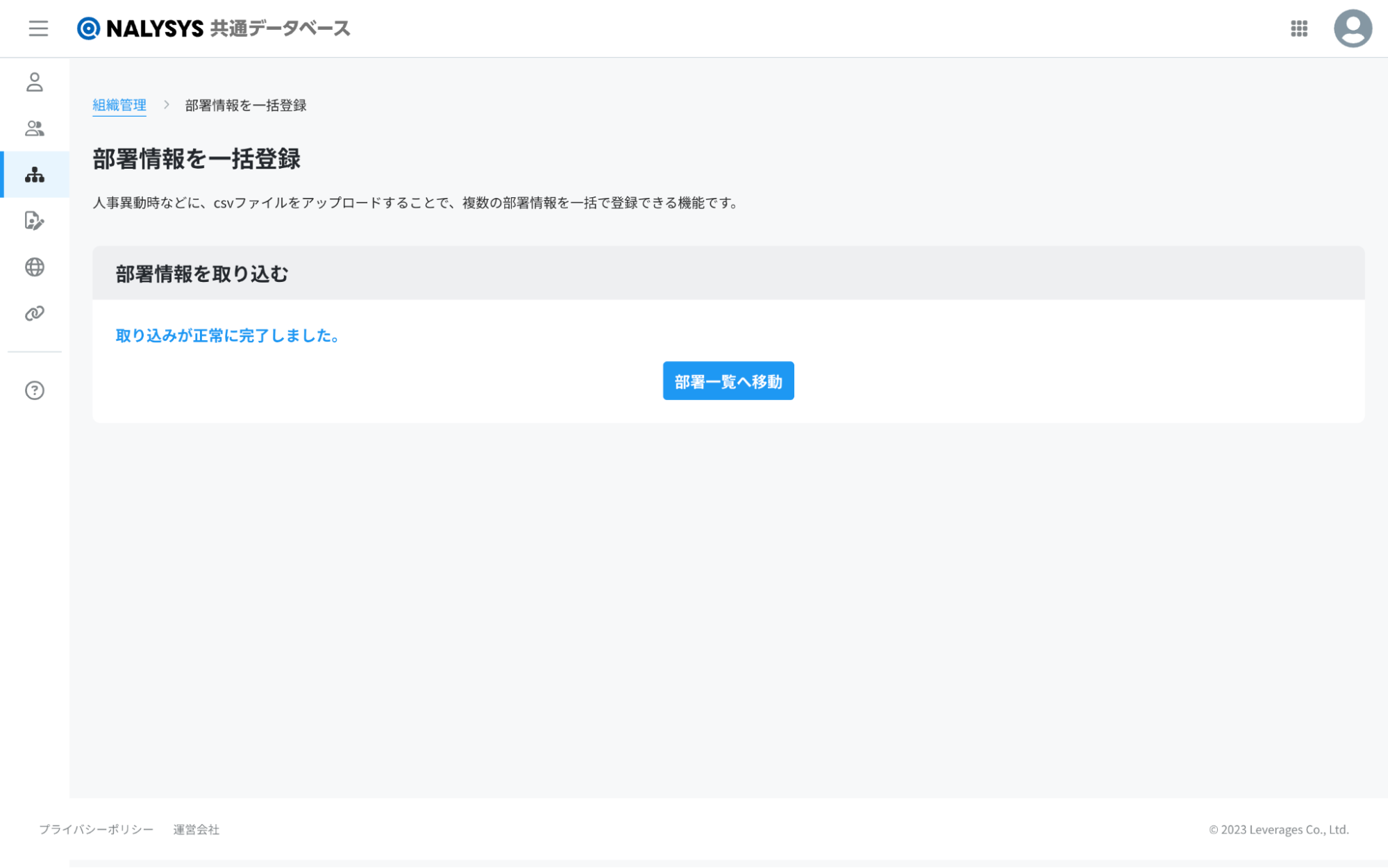Click the breadcrumb chevron separator
This screenshot has width=1388, height=868.
click(167, 105)
